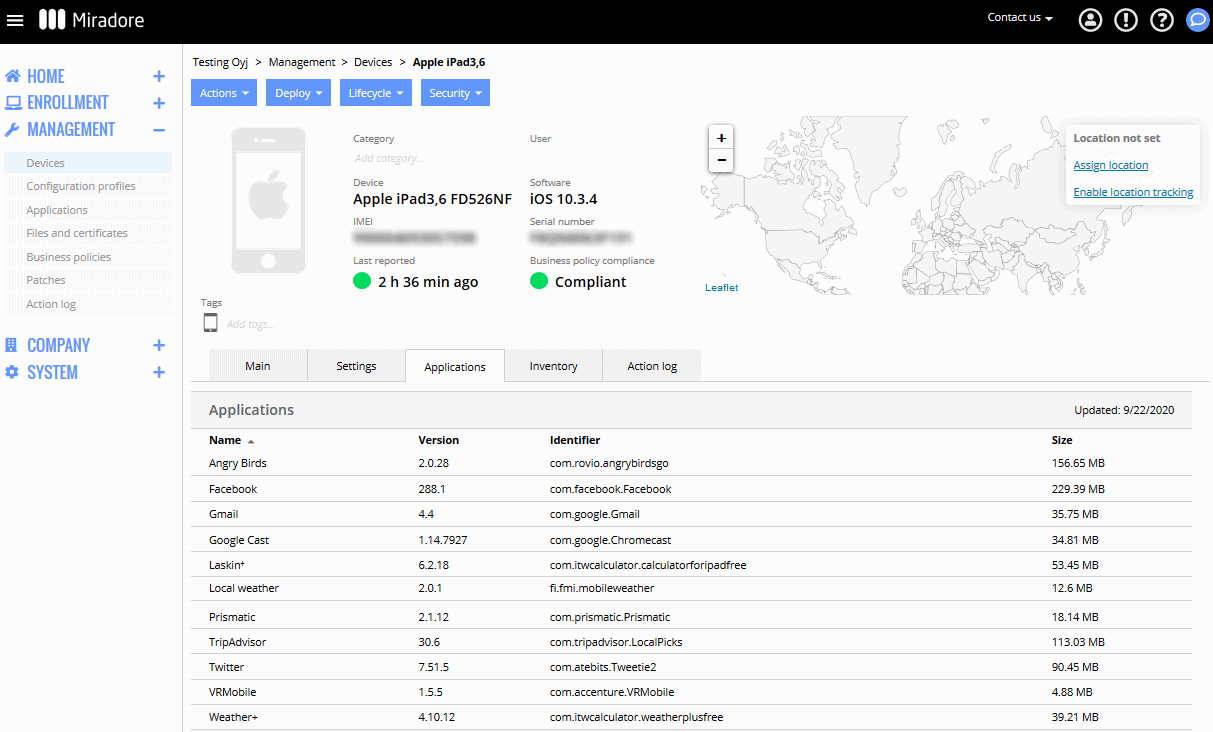The image size is (1213, 732).
Task: Go to Management breadcrumb
Action: point(302,62)
